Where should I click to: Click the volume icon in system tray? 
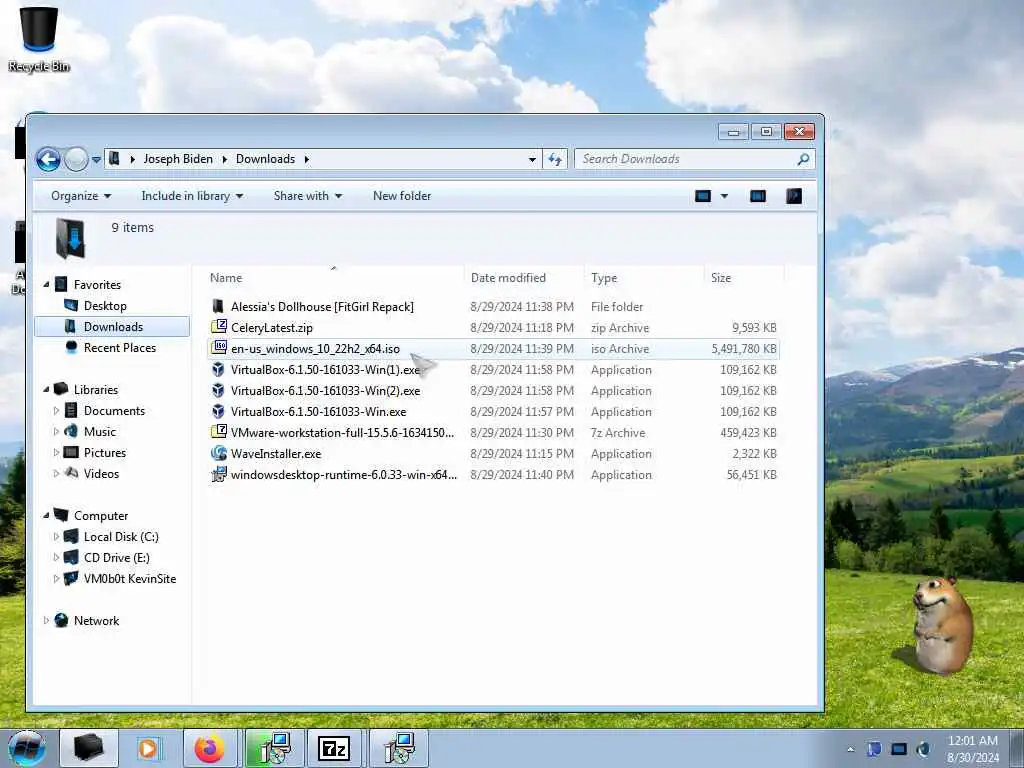click(923, 749)
